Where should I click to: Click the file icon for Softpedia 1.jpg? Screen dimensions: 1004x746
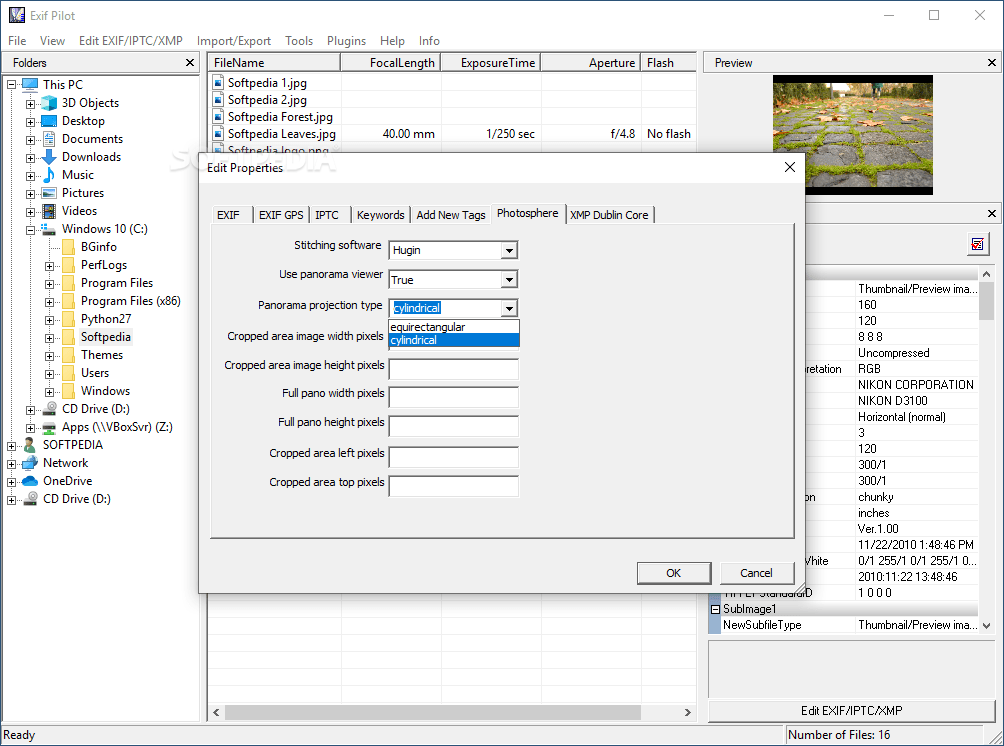(x=218, y=83)
